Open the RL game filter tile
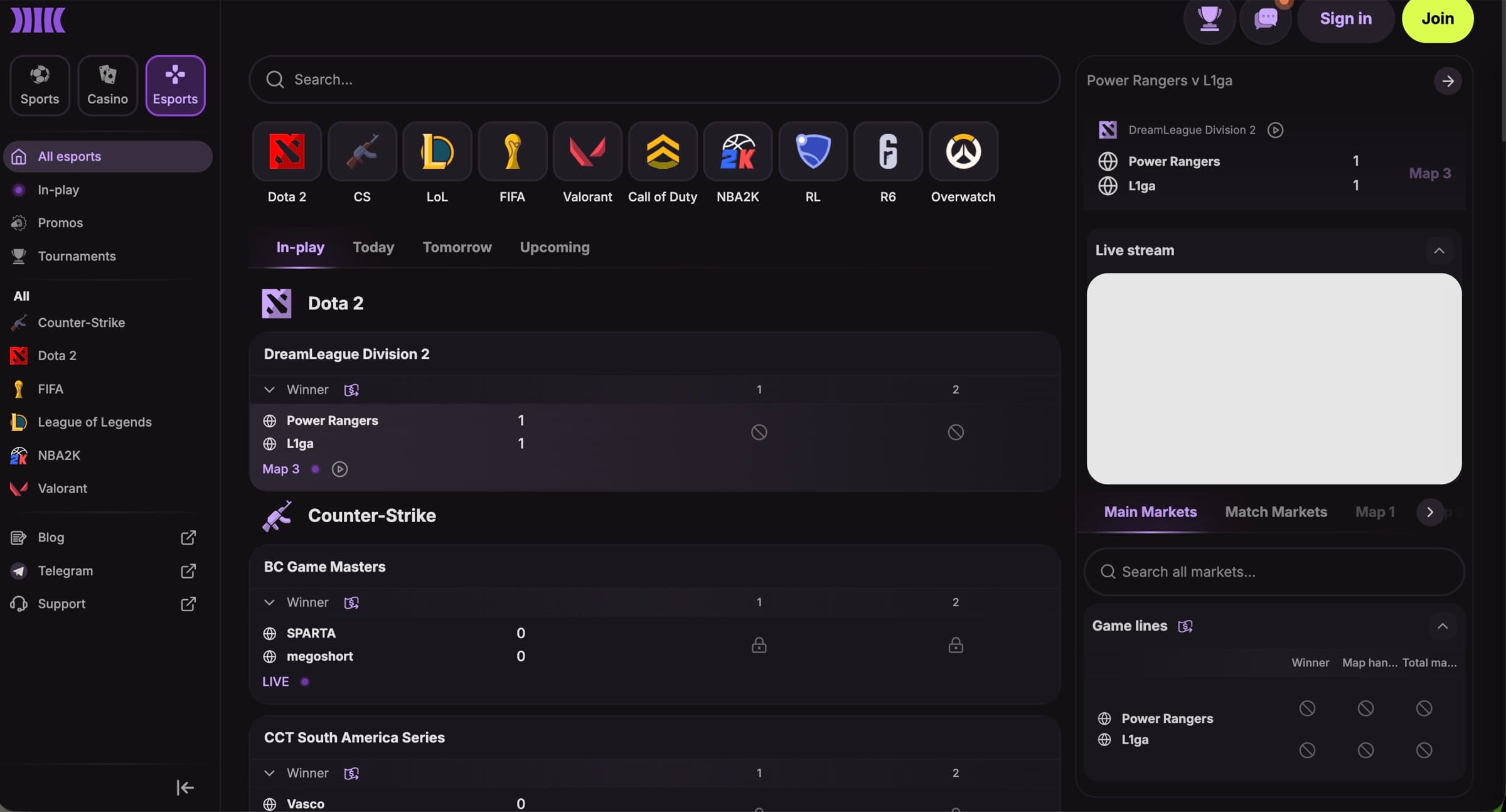This screenshot has width=1506, height=812. 813,151
